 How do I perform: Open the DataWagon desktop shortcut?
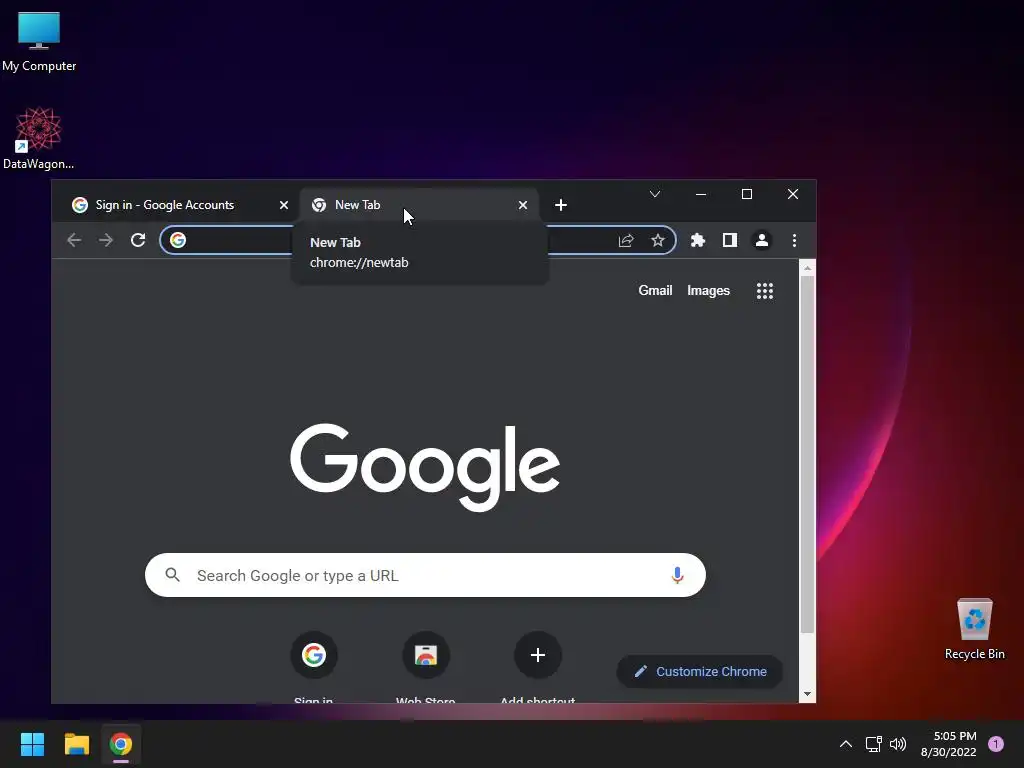coord(39,138)
